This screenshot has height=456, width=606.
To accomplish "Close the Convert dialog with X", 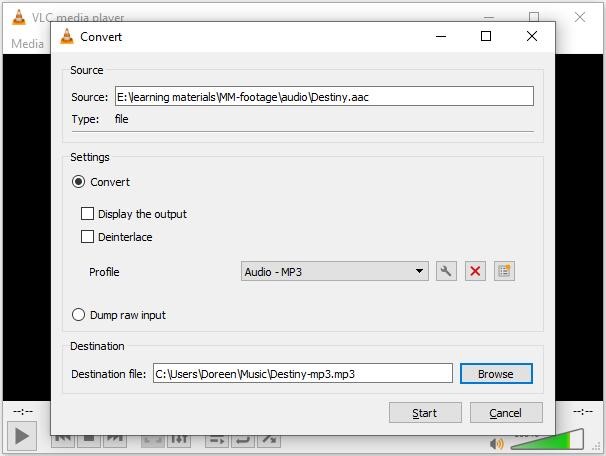I will [x=532, y=36].
